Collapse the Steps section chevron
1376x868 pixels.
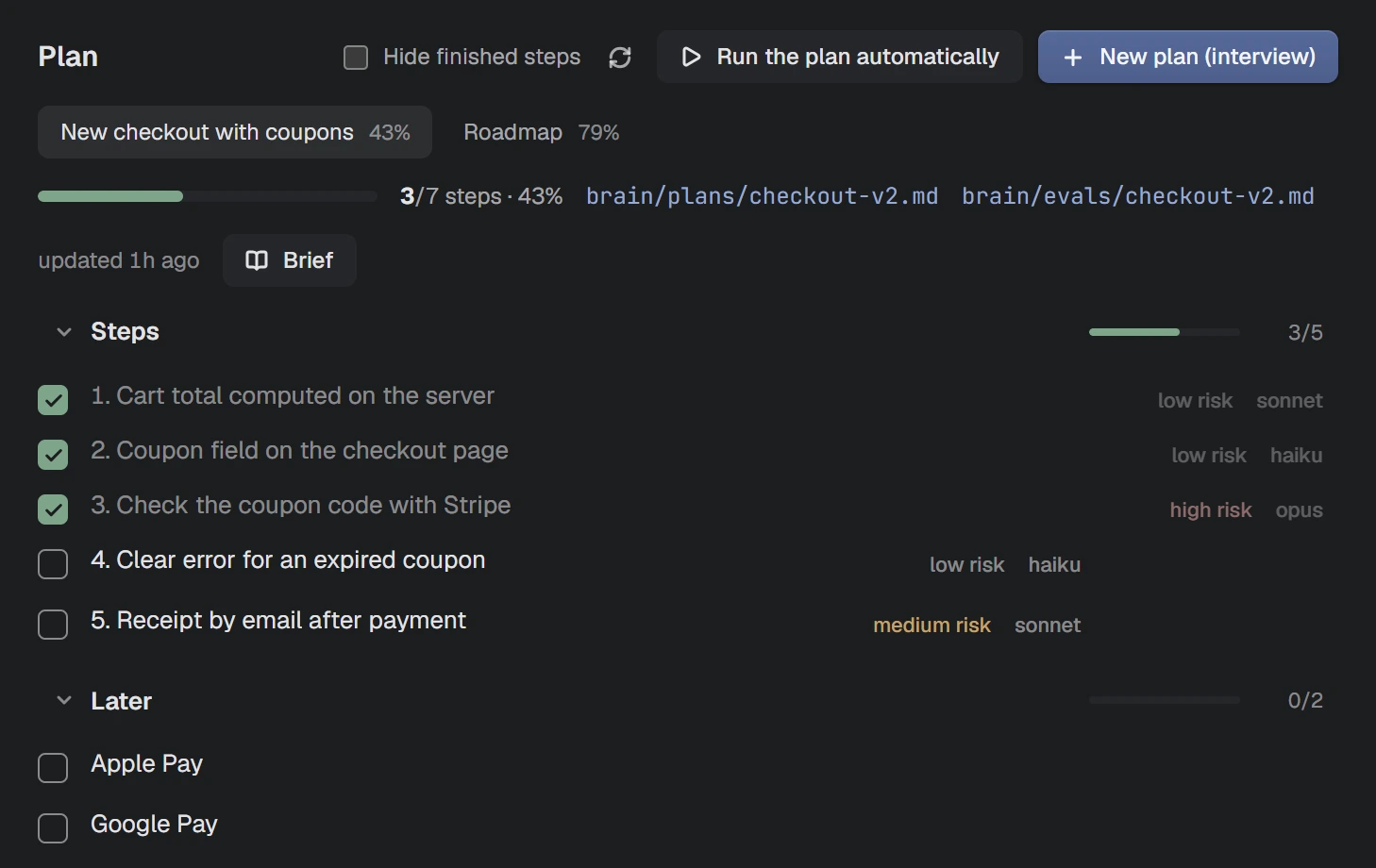tap(64, 332)
